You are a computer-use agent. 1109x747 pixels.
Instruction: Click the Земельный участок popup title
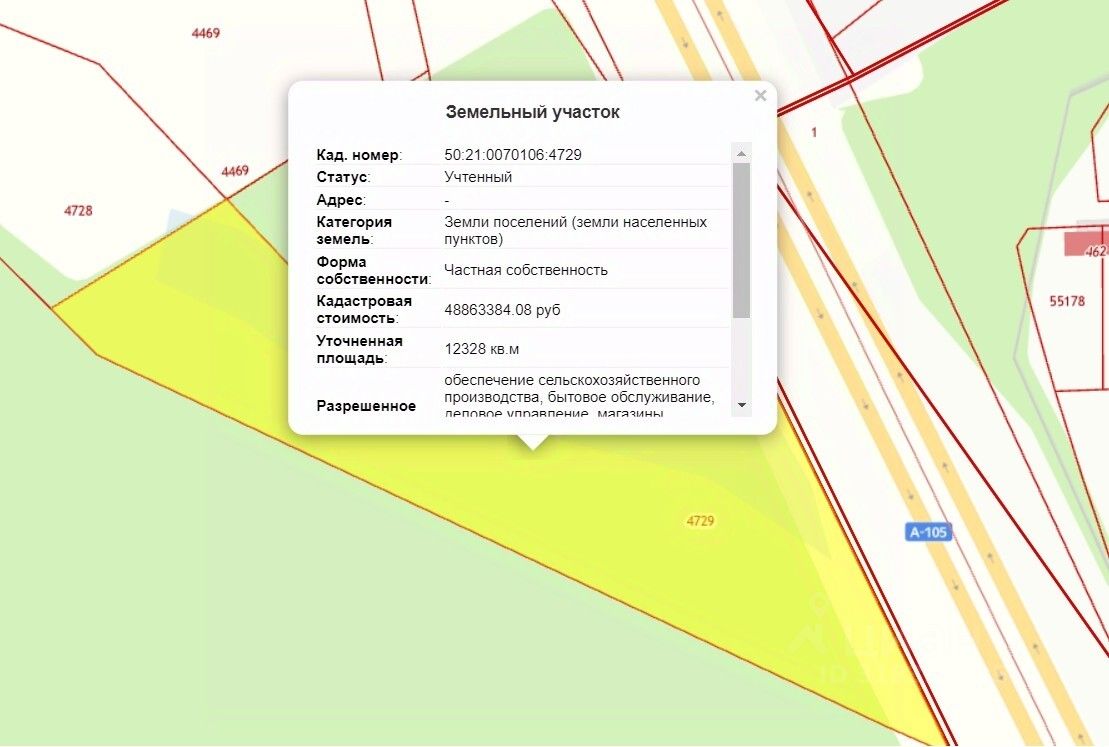[x=533, y=112]
